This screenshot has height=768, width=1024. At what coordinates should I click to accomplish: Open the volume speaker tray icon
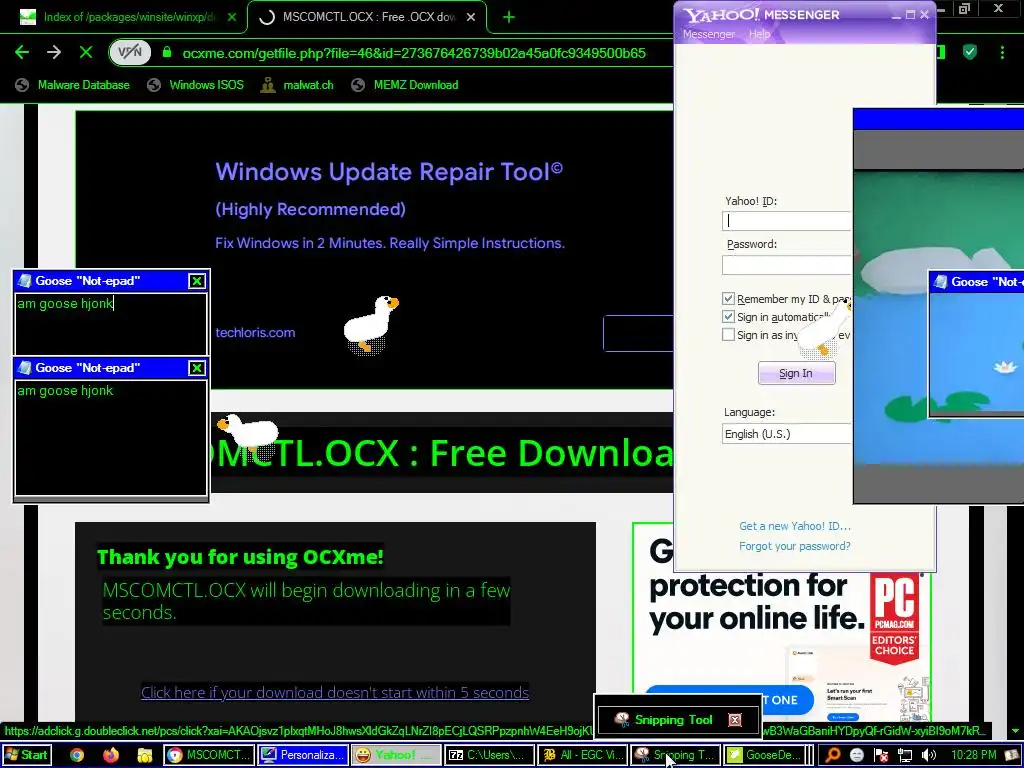[x=929, y=755]
